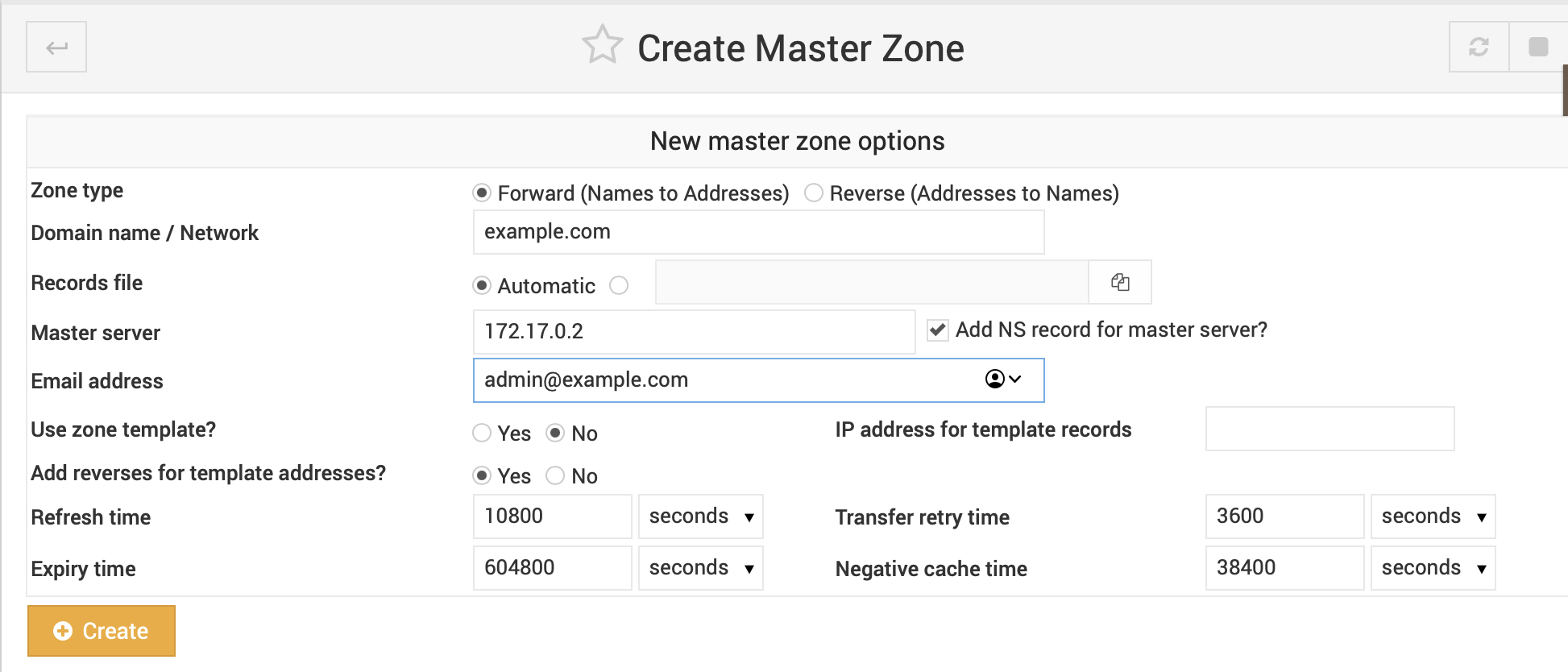The width and height of the screenshot is (1568, 672).
Task: Uncheck Add NS record for master server
Action: pos(937,330)
